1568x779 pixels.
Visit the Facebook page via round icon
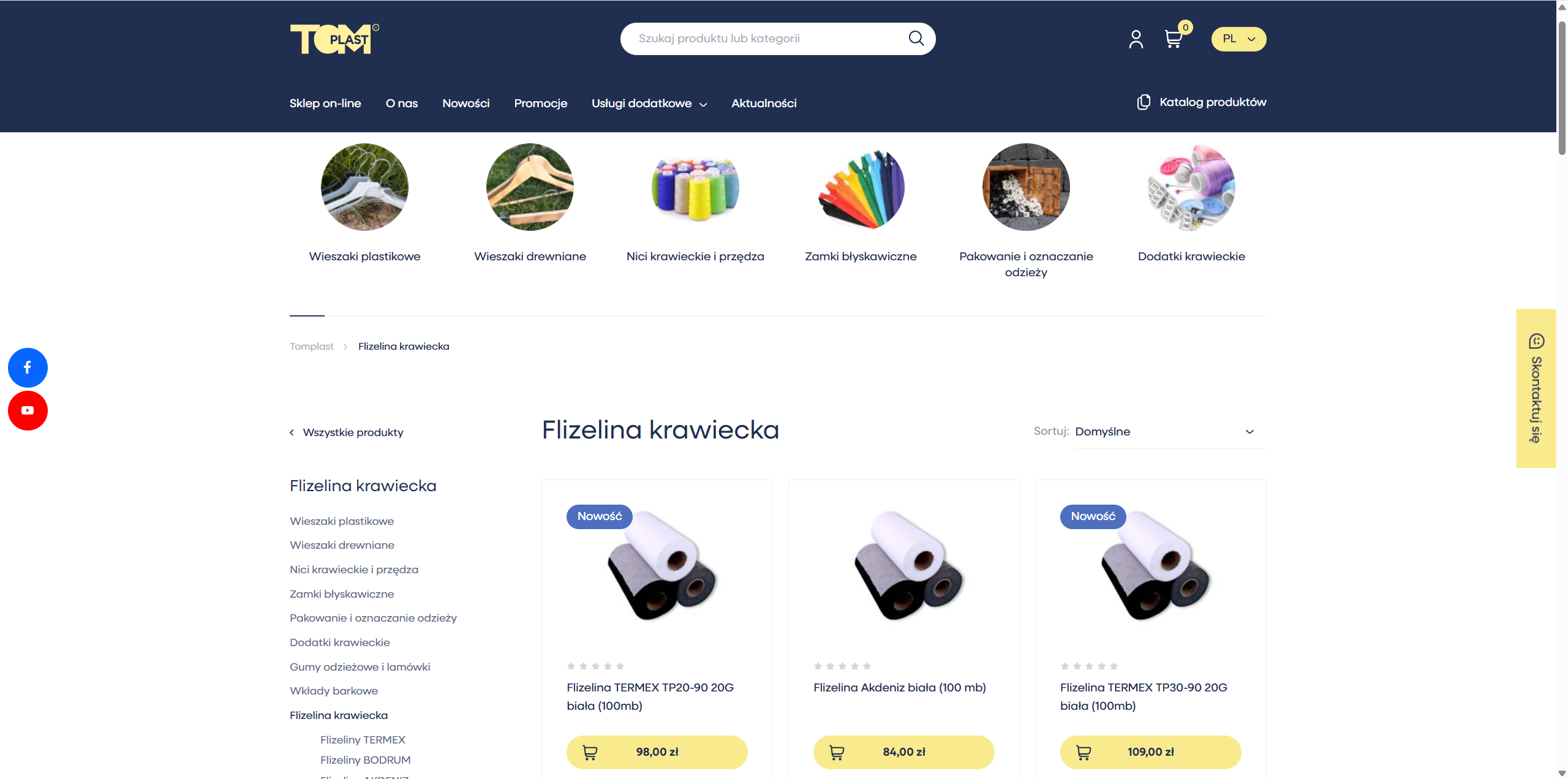pos(28,367)
